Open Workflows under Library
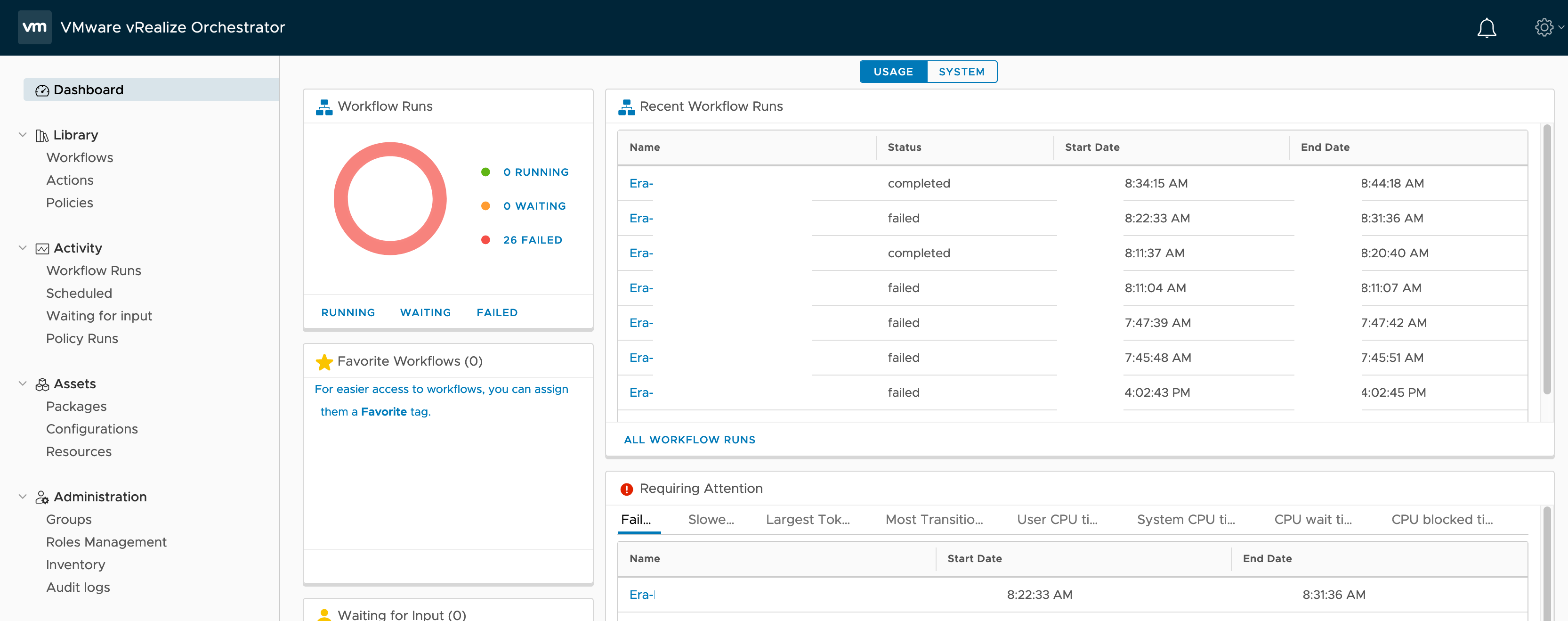Viewport: 1568px width, 621px height. [x=80, y=158]
